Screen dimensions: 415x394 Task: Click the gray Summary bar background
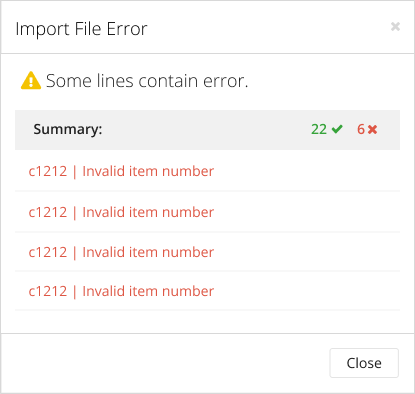pos(207,130)
